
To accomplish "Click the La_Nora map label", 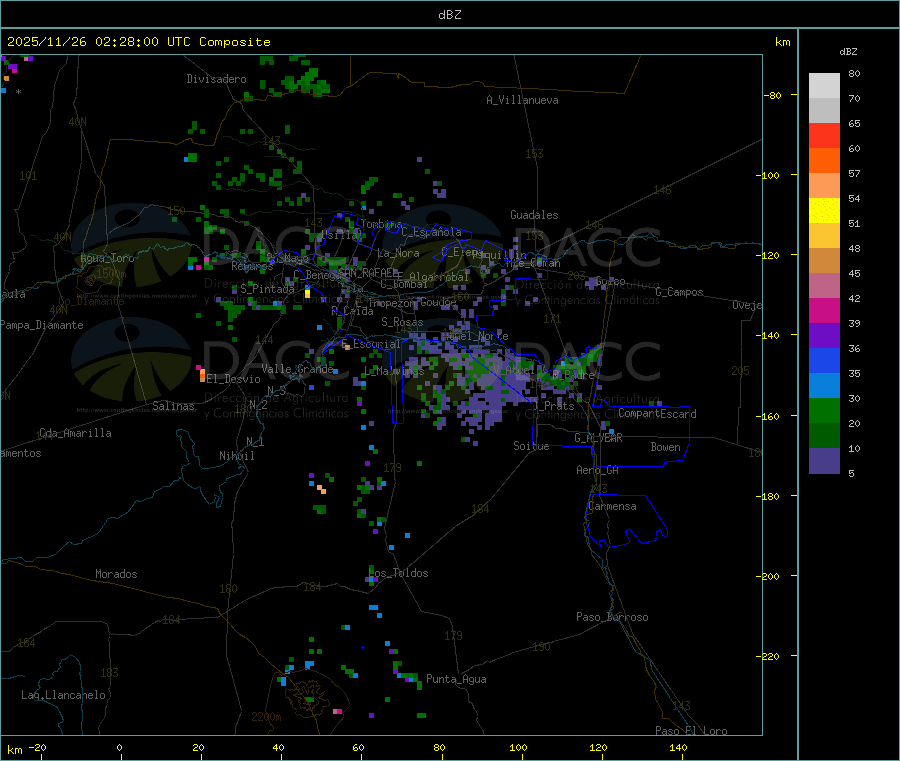I will click(398, 253).
